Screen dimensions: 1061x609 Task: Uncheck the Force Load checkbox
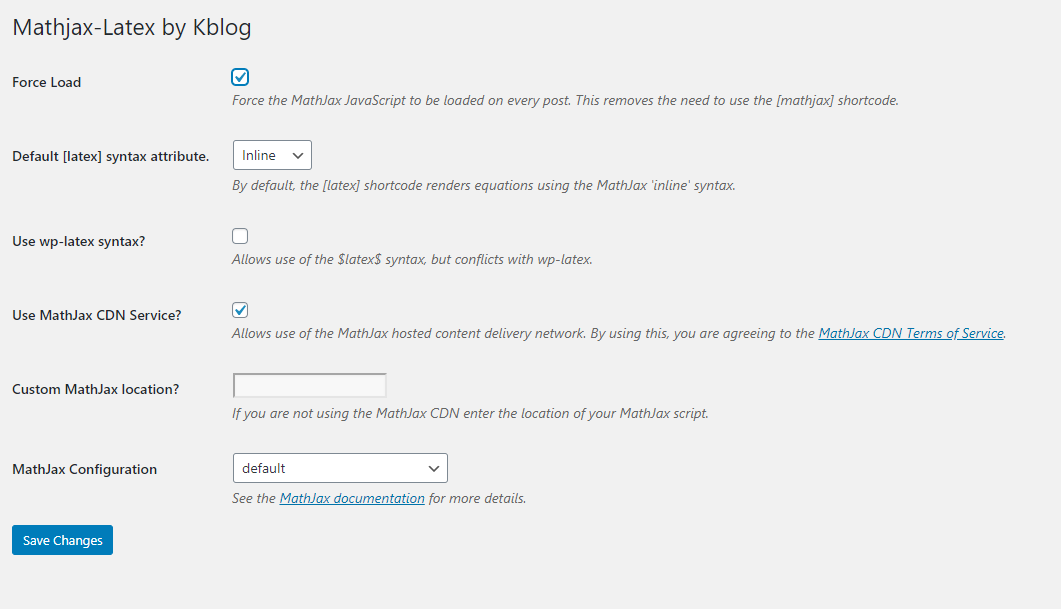coord(240,77)
